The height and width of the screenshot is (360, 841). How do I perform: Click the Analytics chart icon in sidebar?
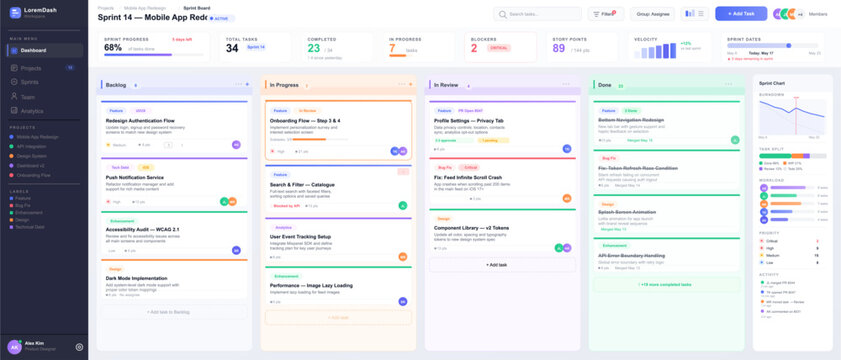[x=14, y=111]
